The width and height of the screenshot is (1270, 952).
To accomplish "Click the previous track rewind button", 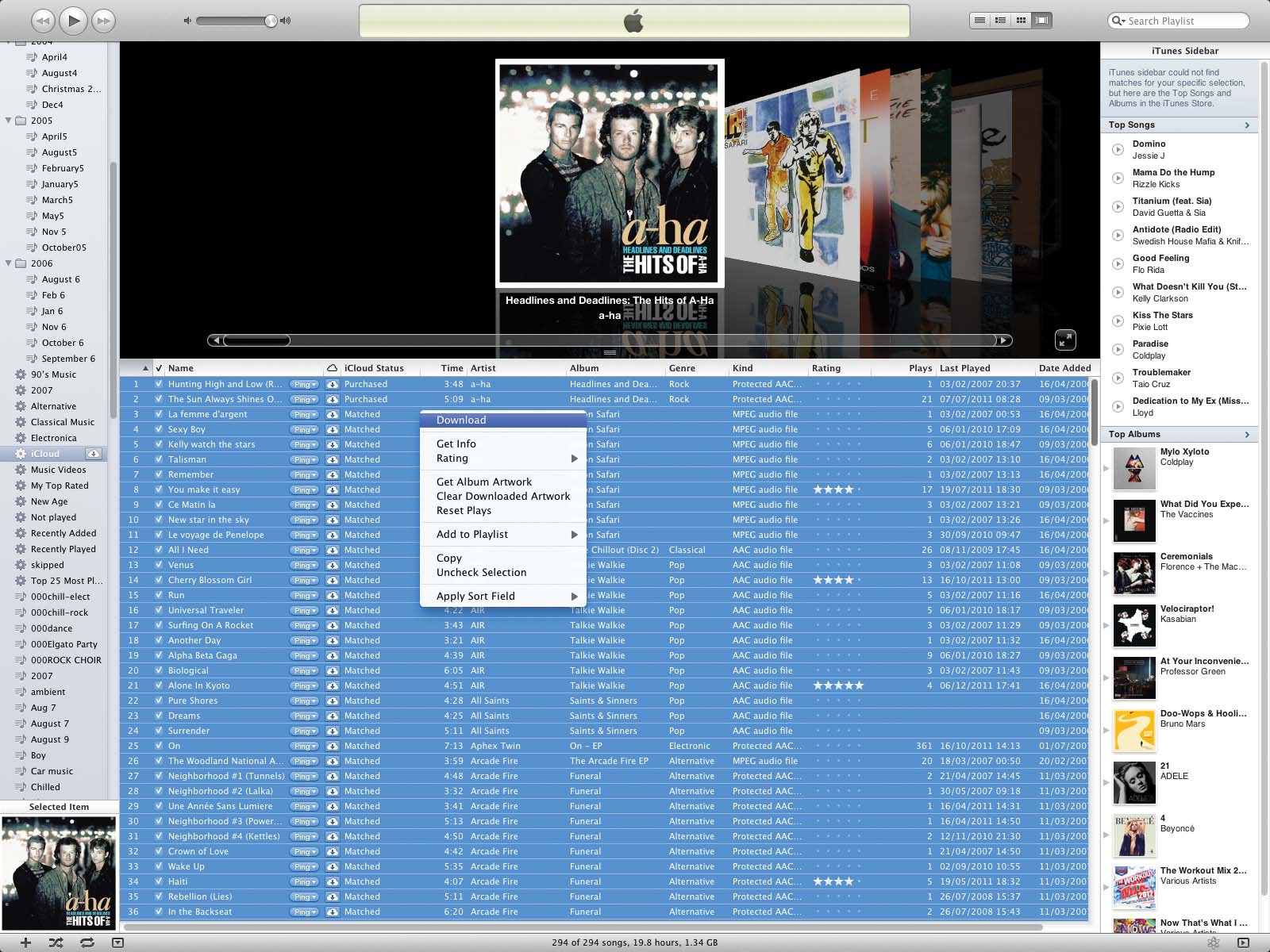I will (43, 21).
